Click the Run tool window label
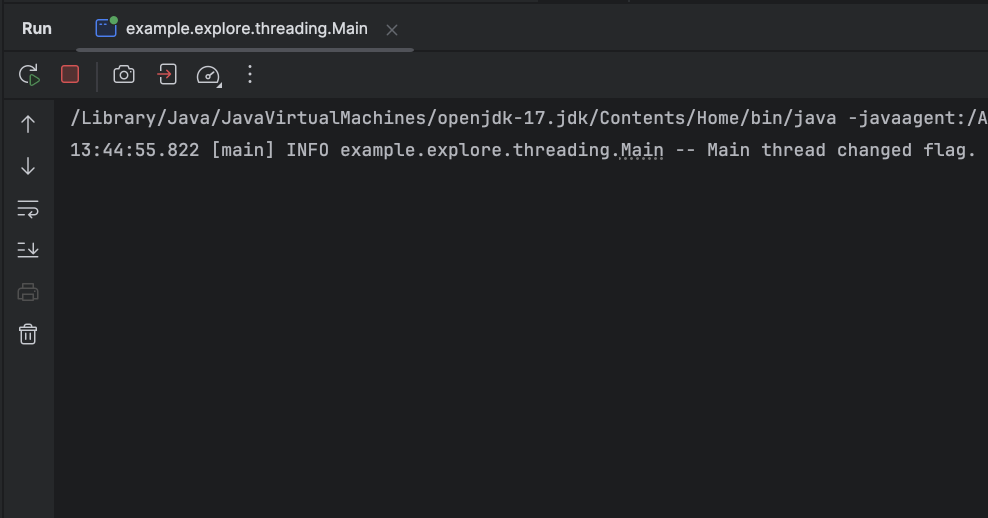This screenshot has width=988, height=518. tap(37, 29)
